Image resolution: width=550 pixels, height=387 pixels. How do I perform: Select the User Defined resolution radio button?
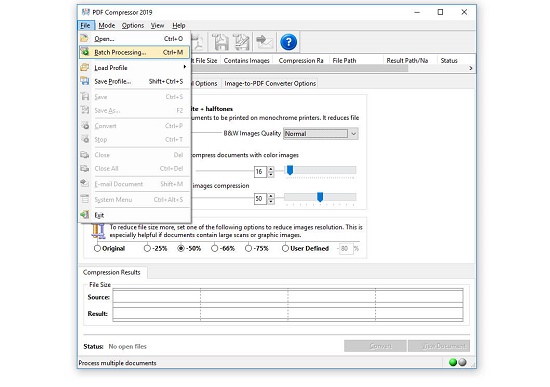pos(285,248)
